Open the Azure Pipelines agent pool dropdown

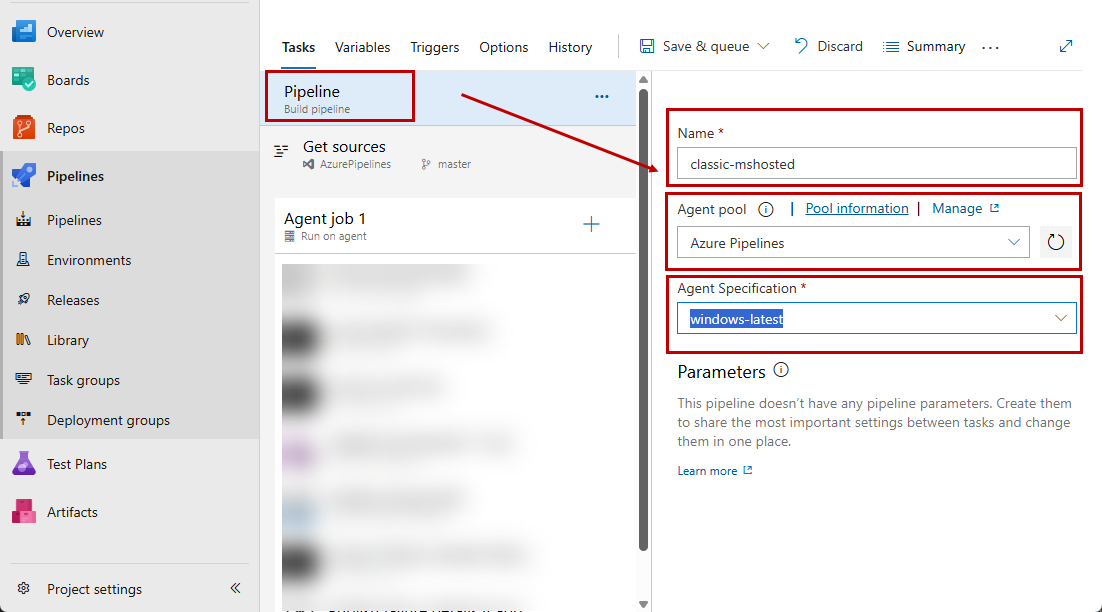coord(853,242)
